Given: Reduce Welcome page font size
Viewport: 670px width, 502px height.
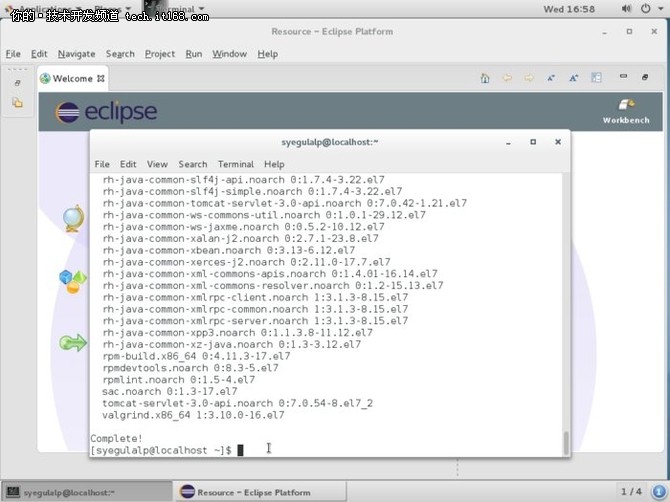Looking at the screenshot, I should [x=551, y=78].
